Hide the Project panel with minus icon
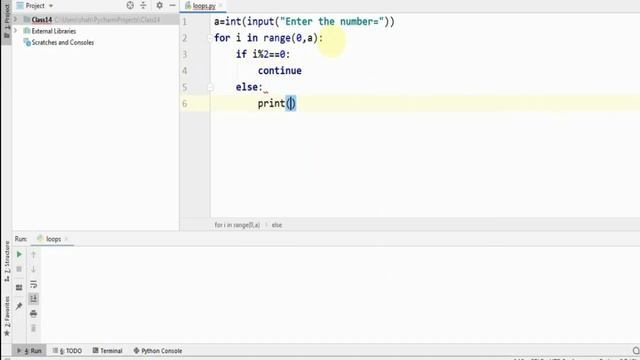640x360 pixels. 172,5
